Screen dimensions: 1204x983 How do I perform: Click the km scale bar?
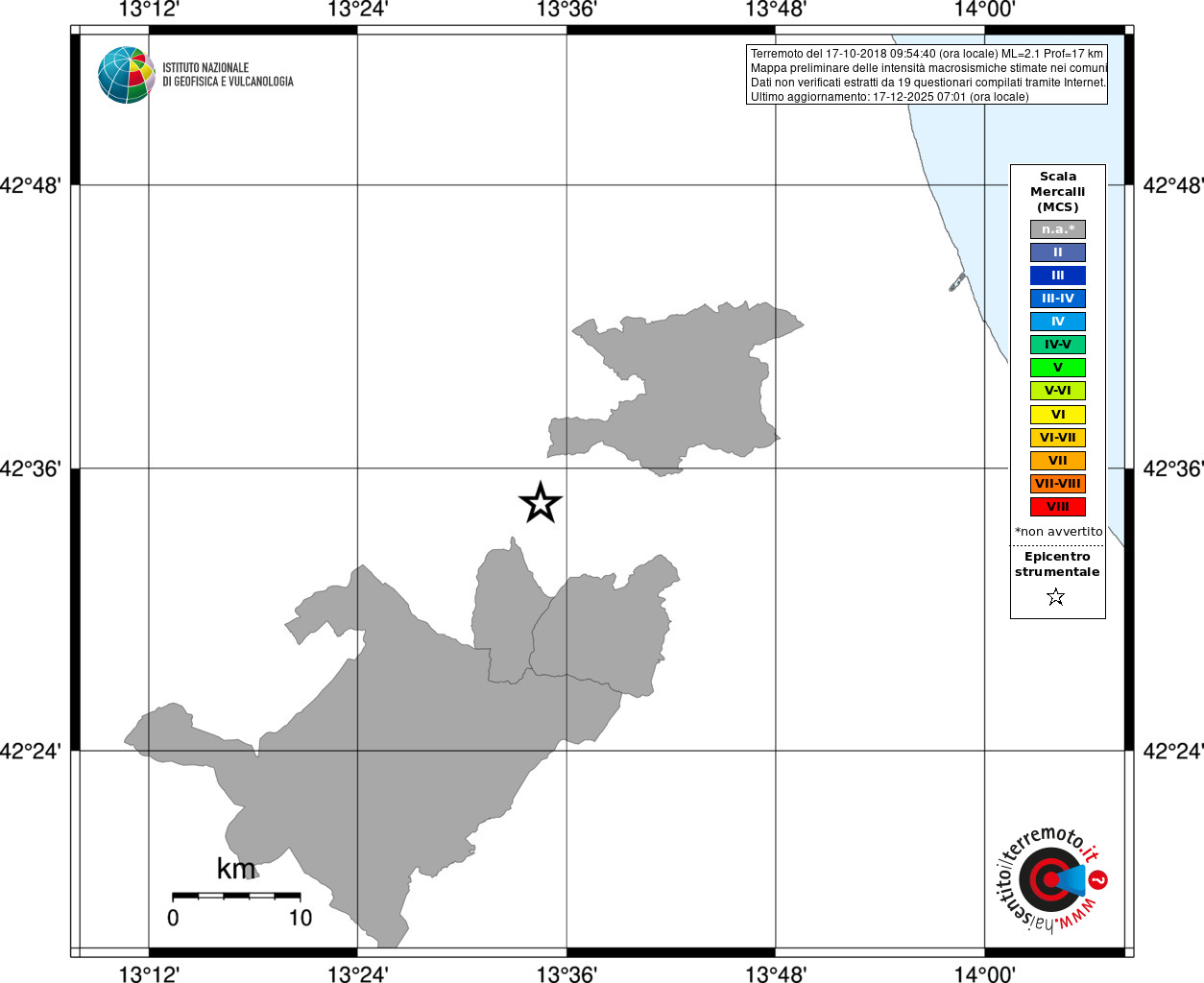(236, 896)
